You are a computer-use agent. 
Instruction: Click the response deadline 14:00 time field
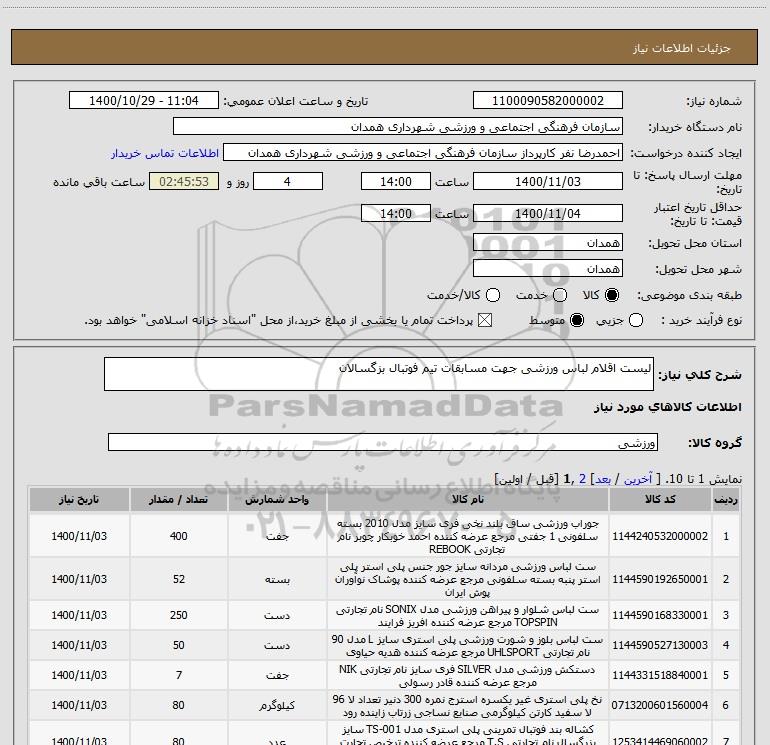[396, 181]
